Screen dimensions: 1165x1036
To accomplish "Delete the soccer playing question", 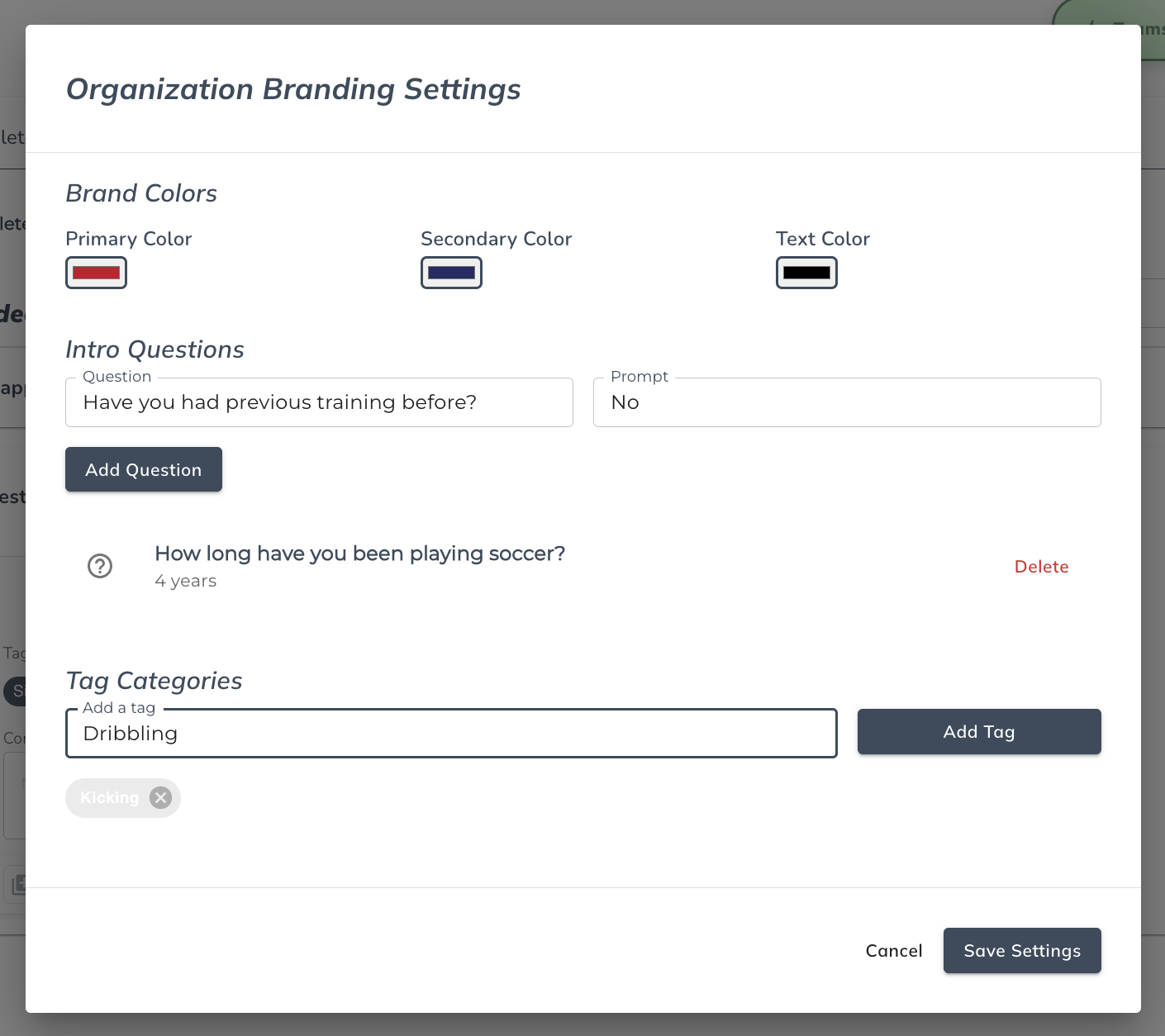I will pyautogui.click(x=1041, y=567).
